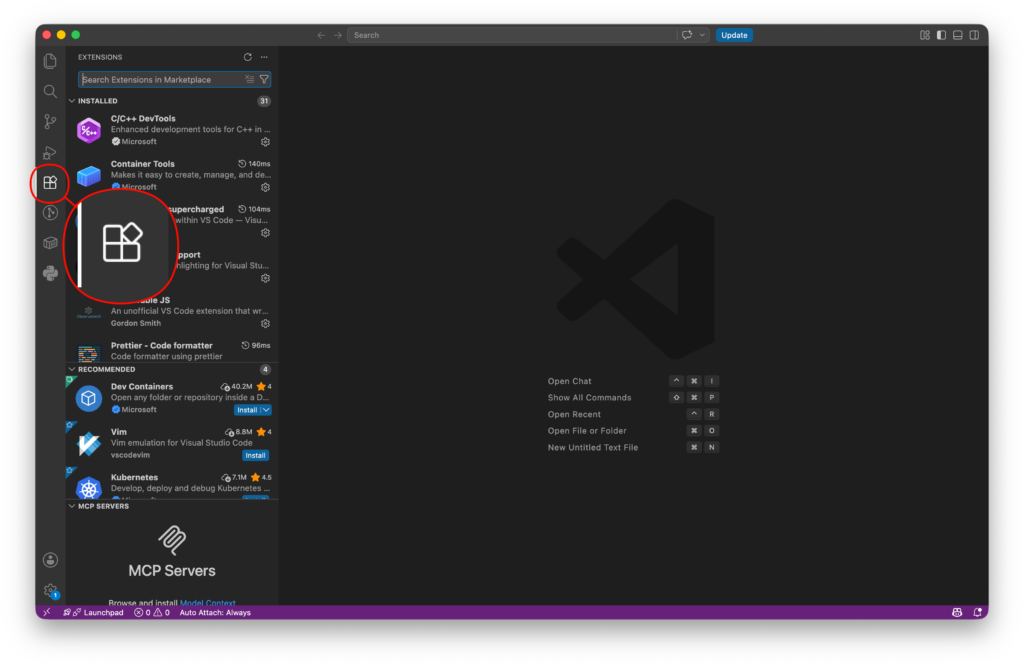Go forward using title bar arrow
Screen dimensions: 1024x666
coord(338,35)
